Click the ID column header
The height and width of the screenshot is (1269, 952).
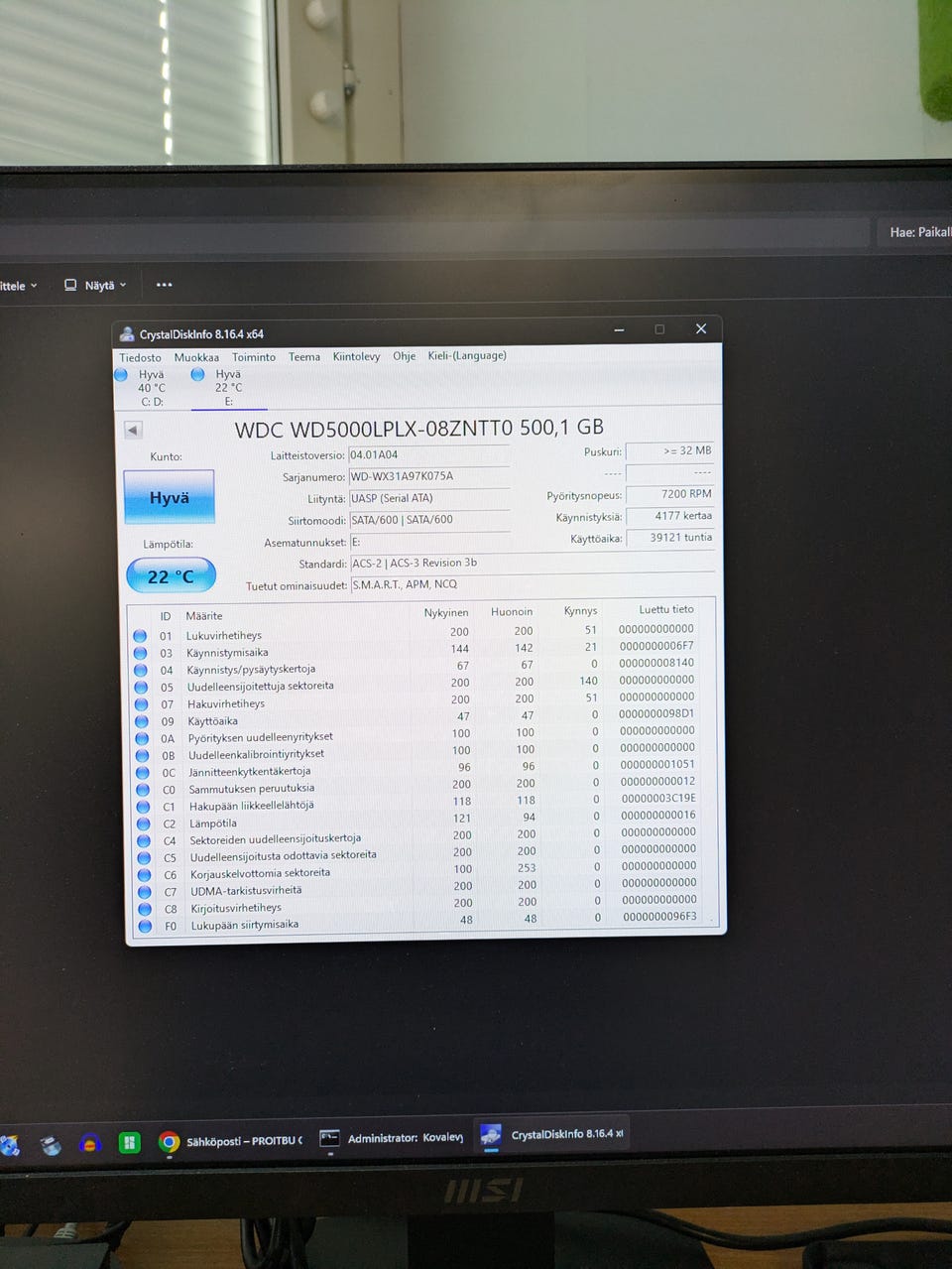[x=166, y=616]
